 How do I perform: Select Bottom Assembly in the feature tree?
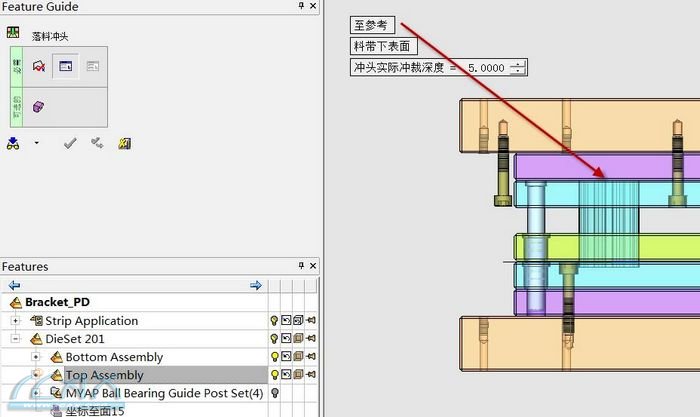[114, 357]
